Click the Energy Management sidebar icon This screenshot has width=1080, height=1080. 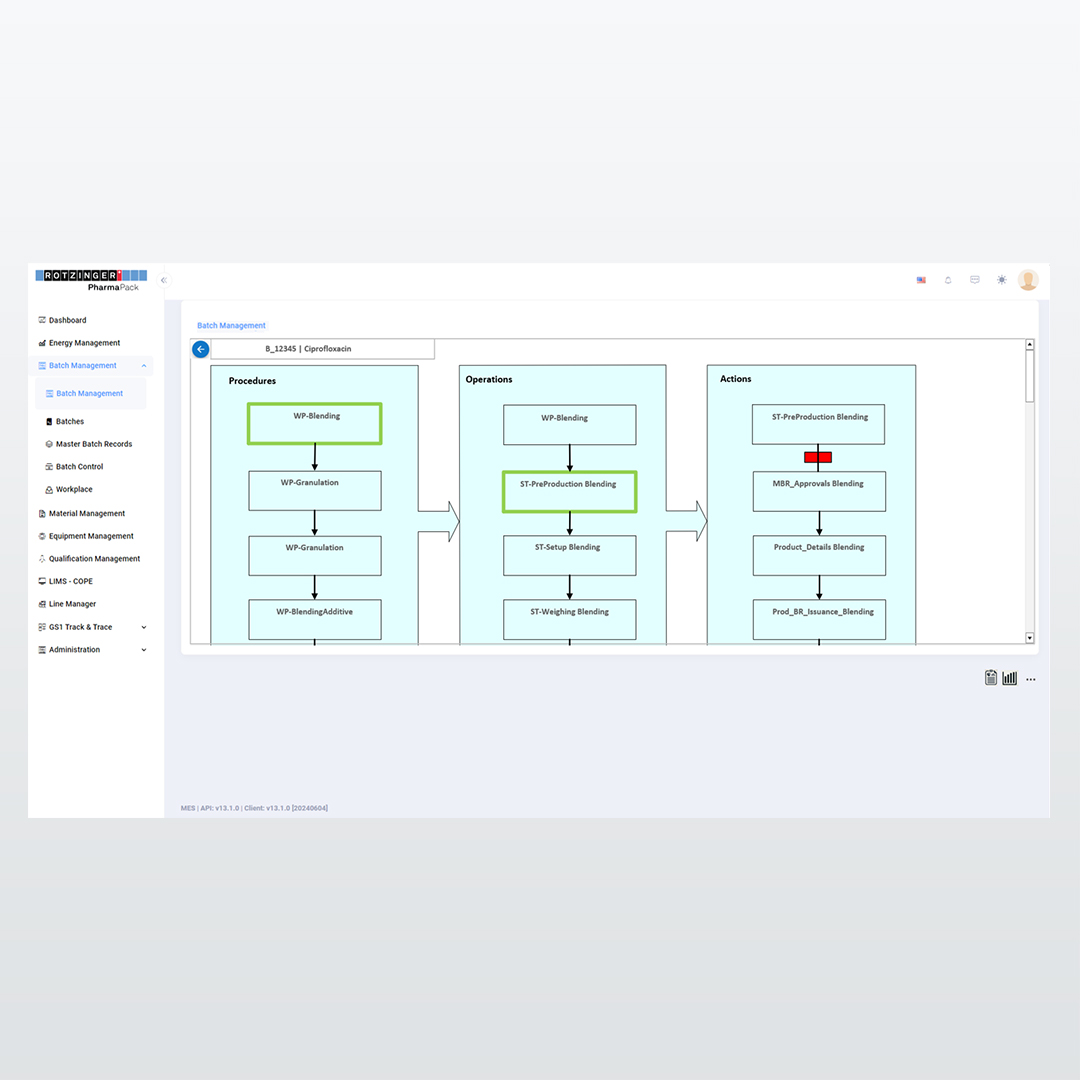[x=42, y=343]
